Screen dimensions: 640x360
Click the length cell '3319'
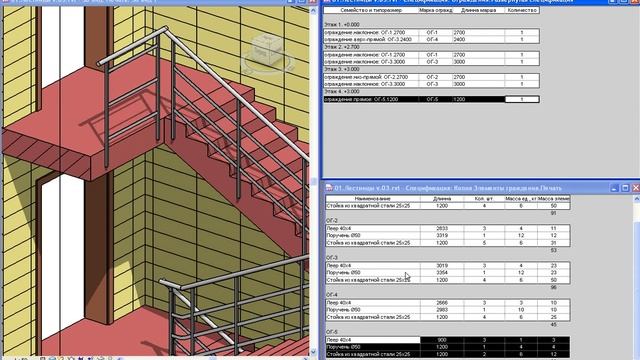[442, 236]
